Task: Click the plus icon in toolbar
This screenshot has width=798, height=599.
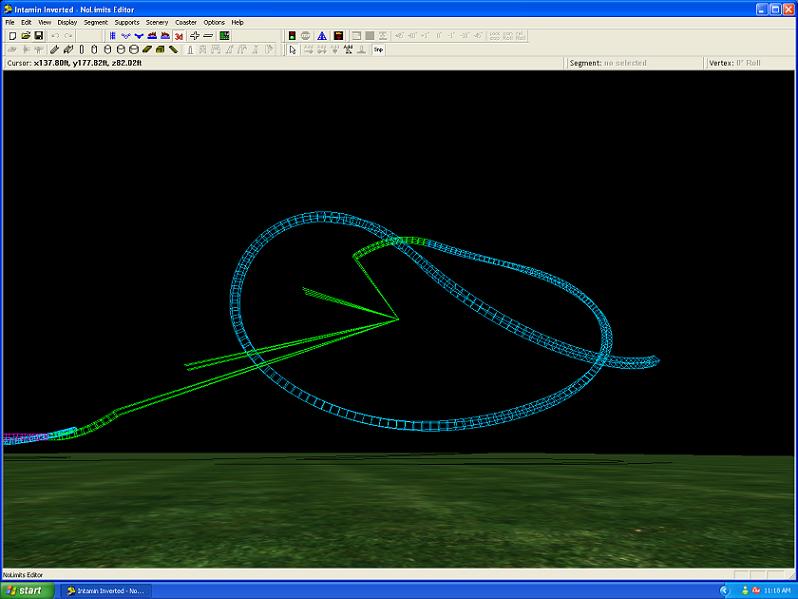Action: pyautogui.click(x=195, y=36)
